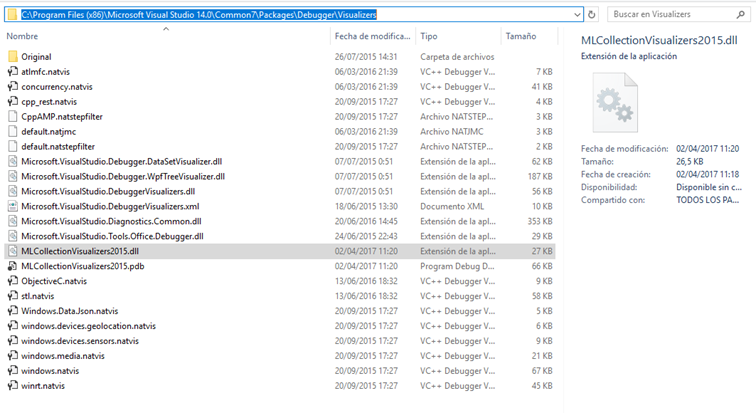This screenshot has height=413, width=756.
Task: Click the CppAMP.natstepfilter file icon
Action: pos(13,116)
